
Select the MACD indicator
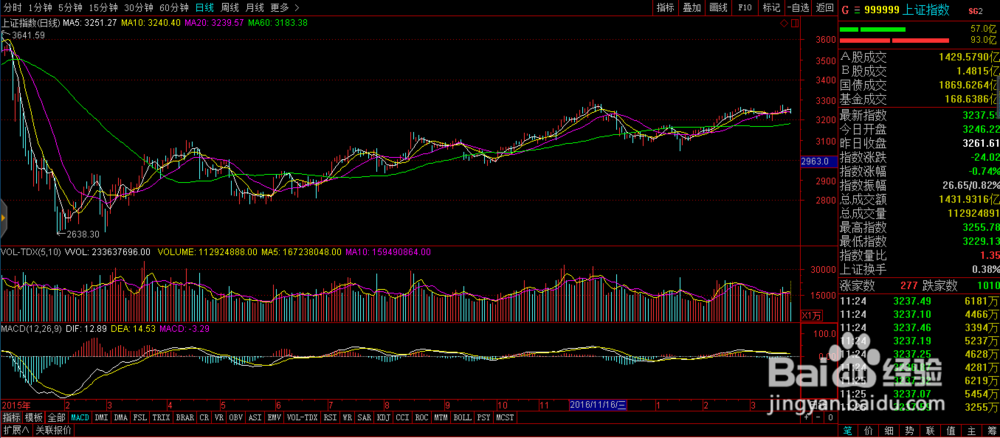pyautogui.click(x=80, y=418)
